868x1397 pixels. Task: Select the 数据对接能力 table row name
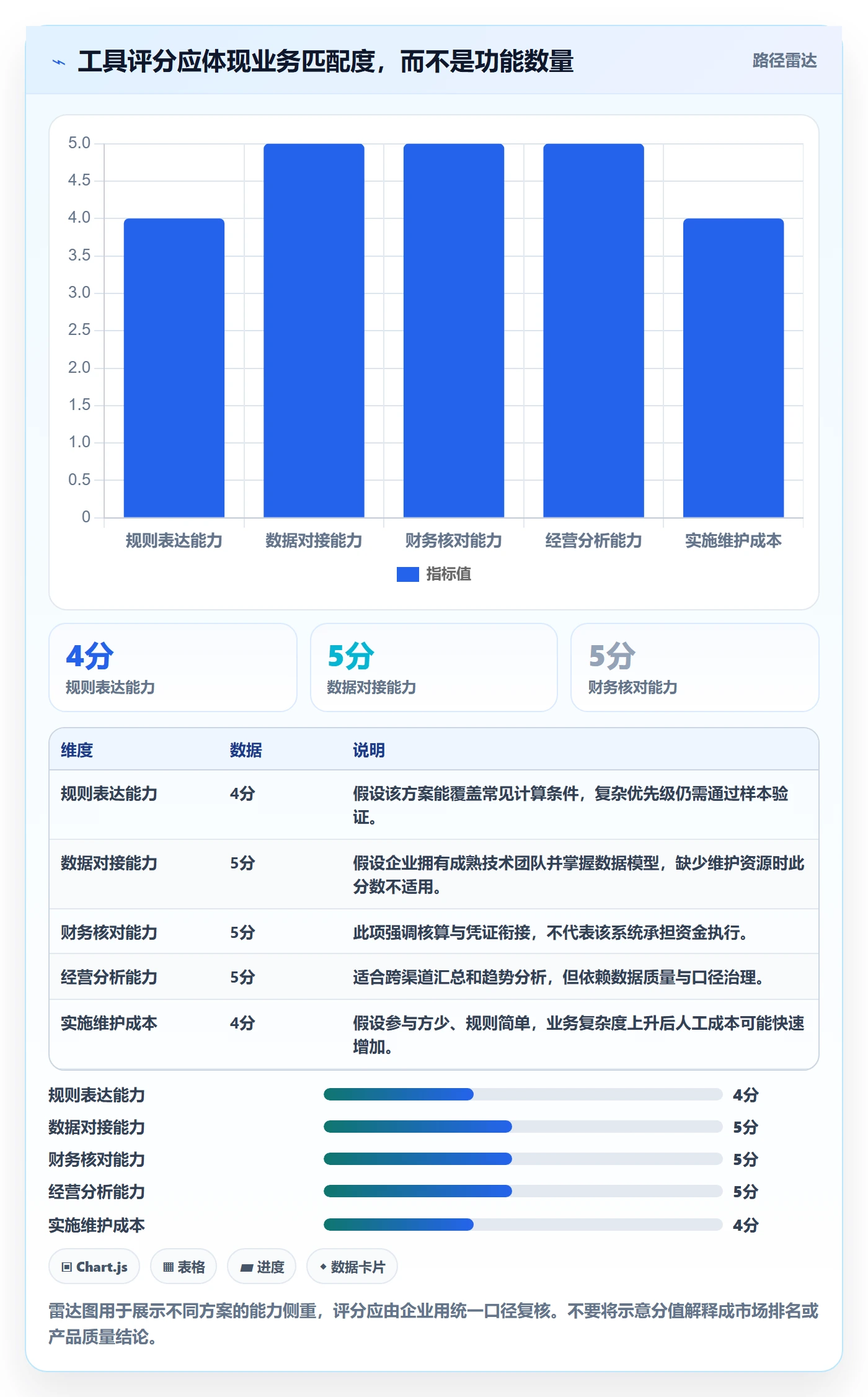(x=109, y=864)
